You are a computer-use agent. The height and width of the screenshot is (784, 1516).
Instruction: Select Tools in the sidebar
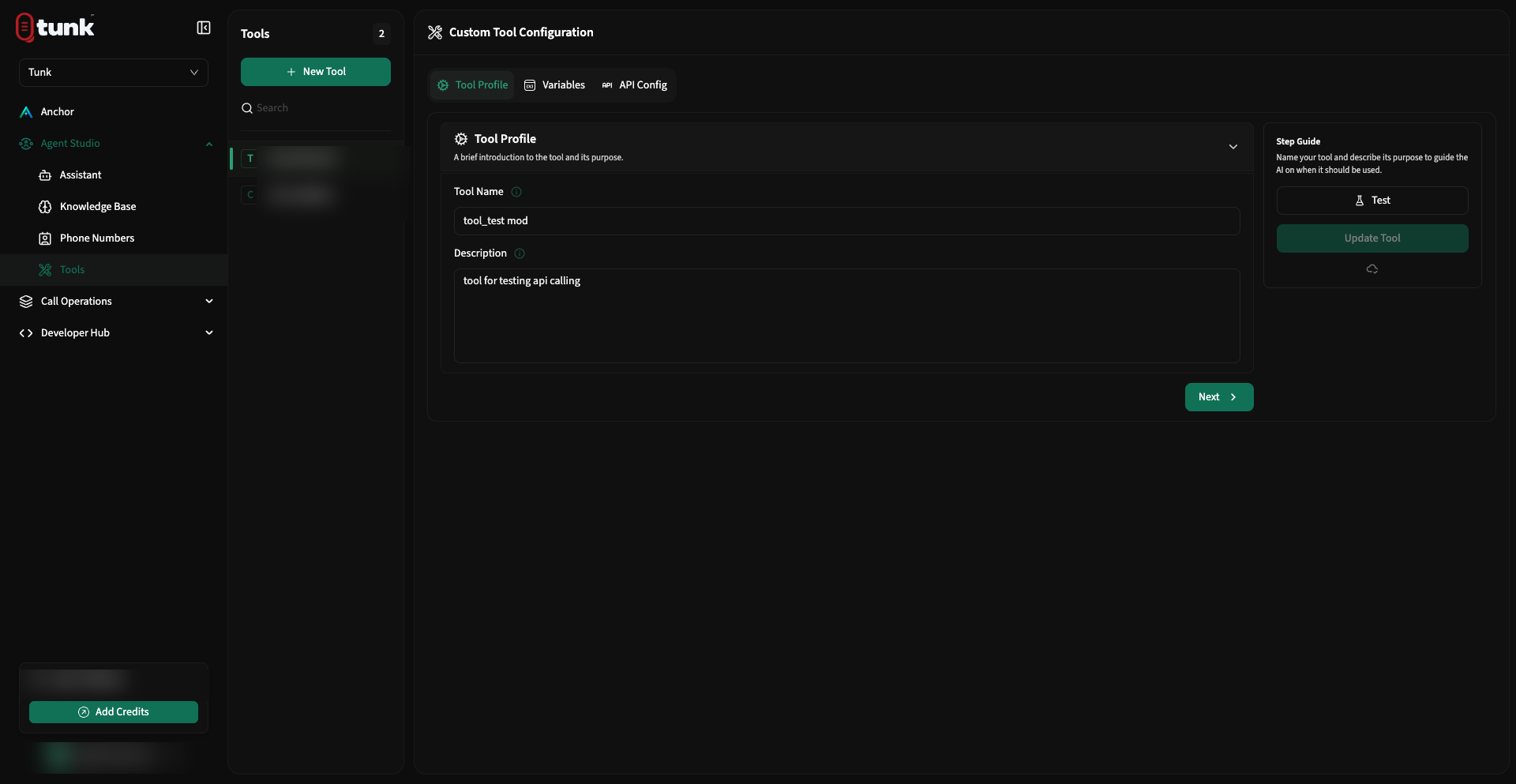[114, 270]
